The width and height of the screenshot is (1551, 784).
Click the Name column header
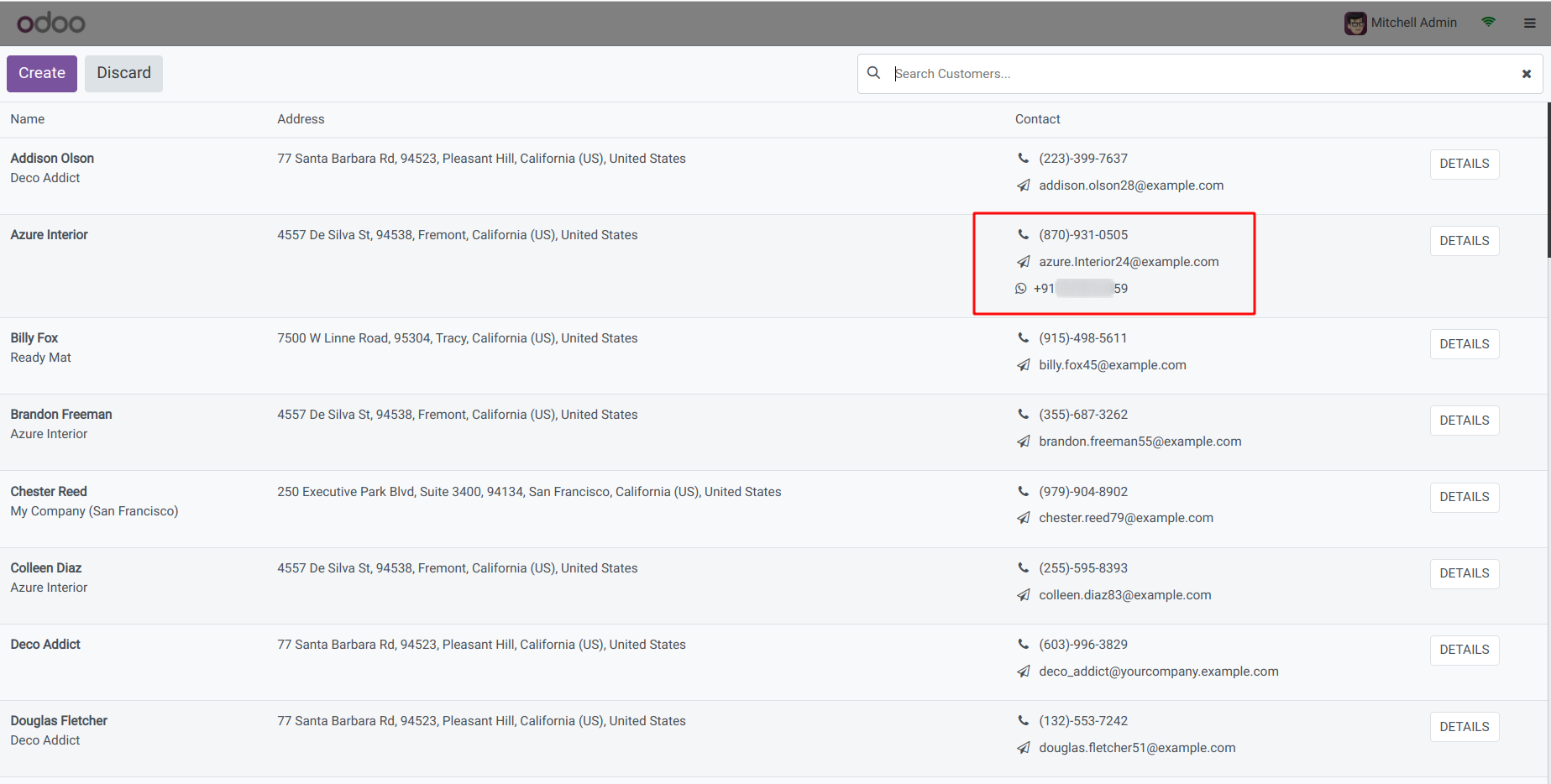[x=28, y=119]
